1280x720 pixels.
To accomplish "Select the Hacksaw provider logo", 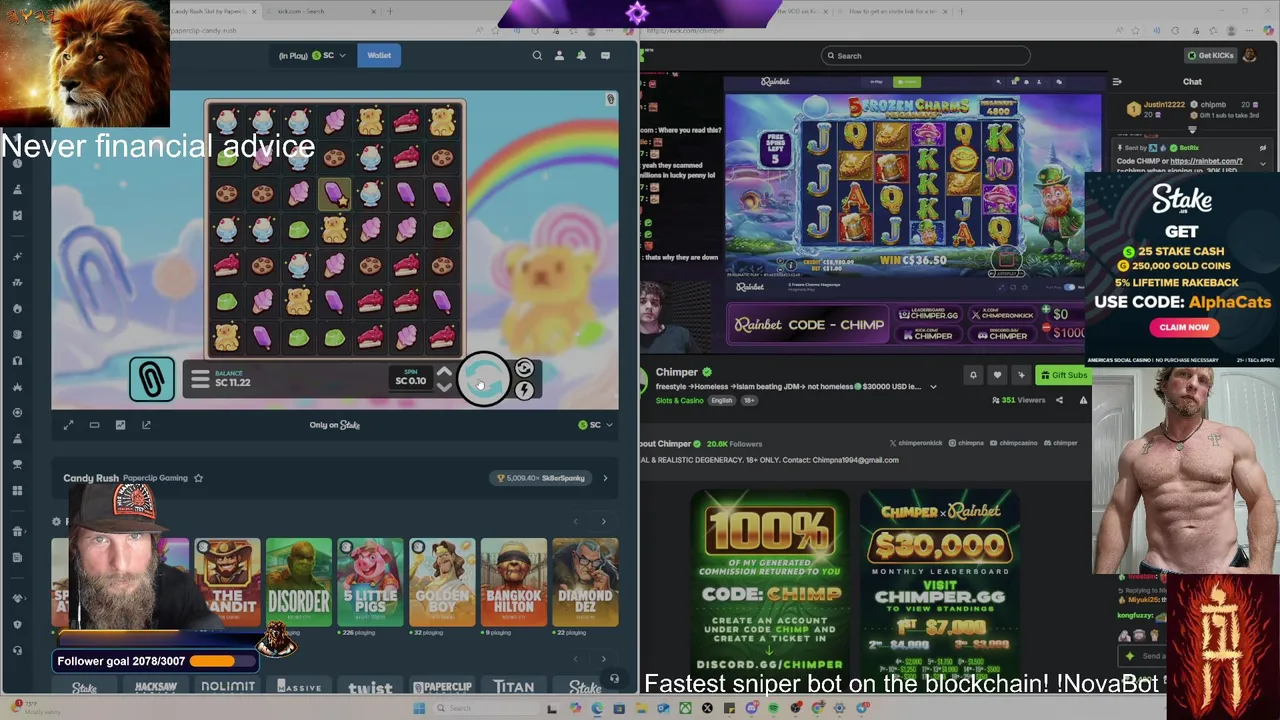I will tap(156, 687).
